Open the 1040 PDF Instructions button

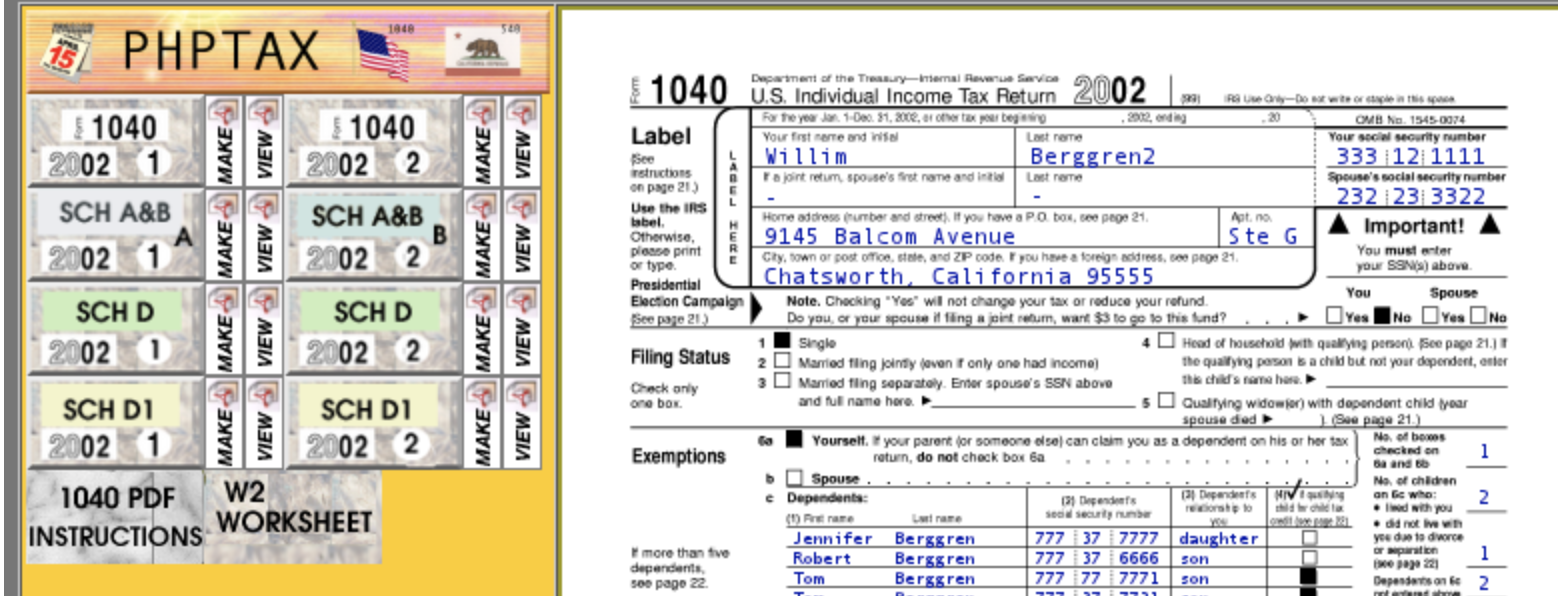pyautogui.click(x=114, y=517)
